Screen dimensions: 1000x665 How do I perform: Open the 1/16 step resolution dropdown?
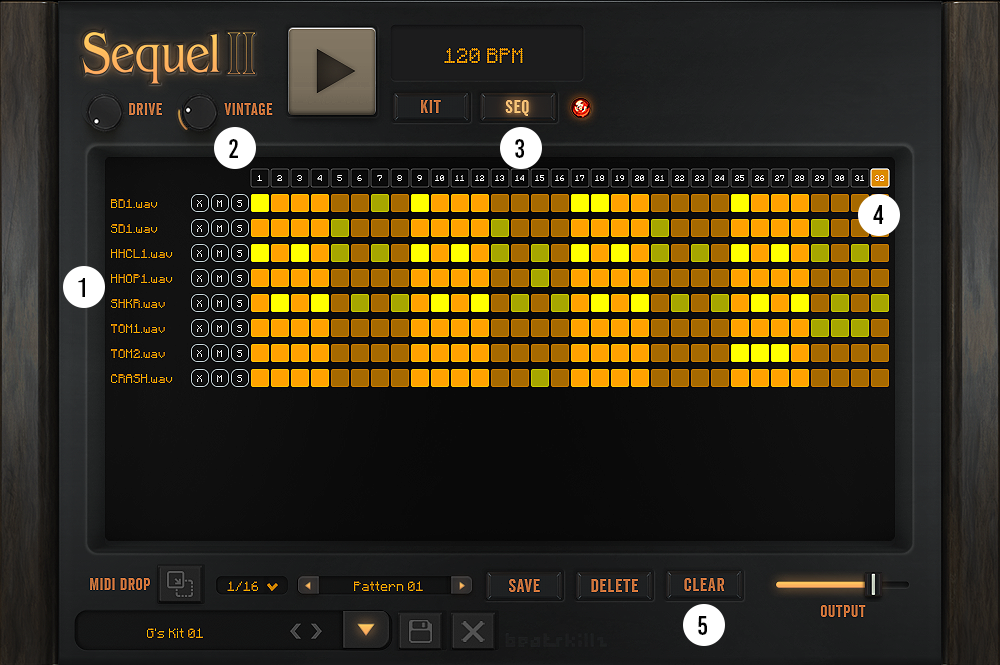(252, 586)
